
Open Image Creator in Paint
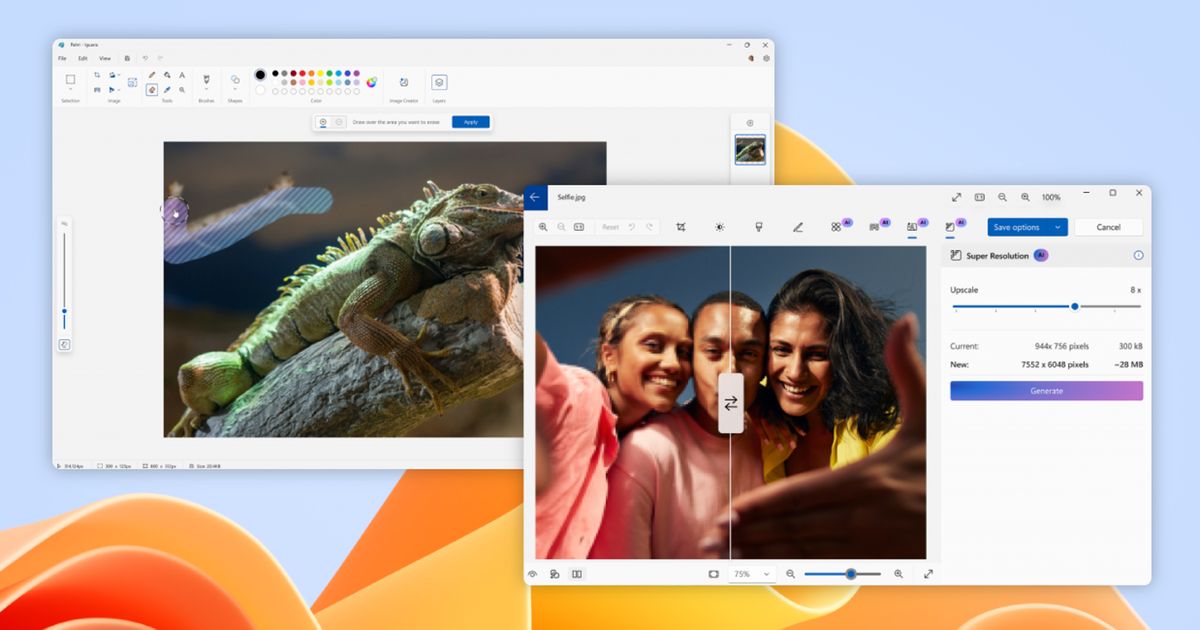pos(404,82)
